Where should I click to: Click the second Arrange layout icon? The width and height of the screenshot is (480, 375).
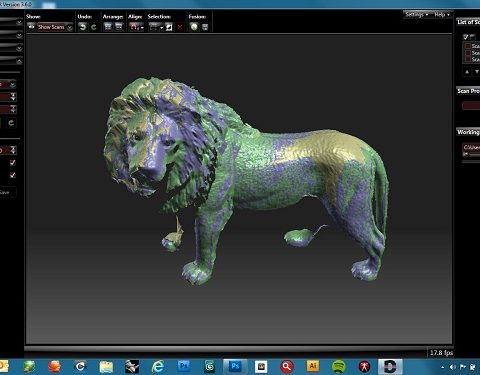(119, 27)
